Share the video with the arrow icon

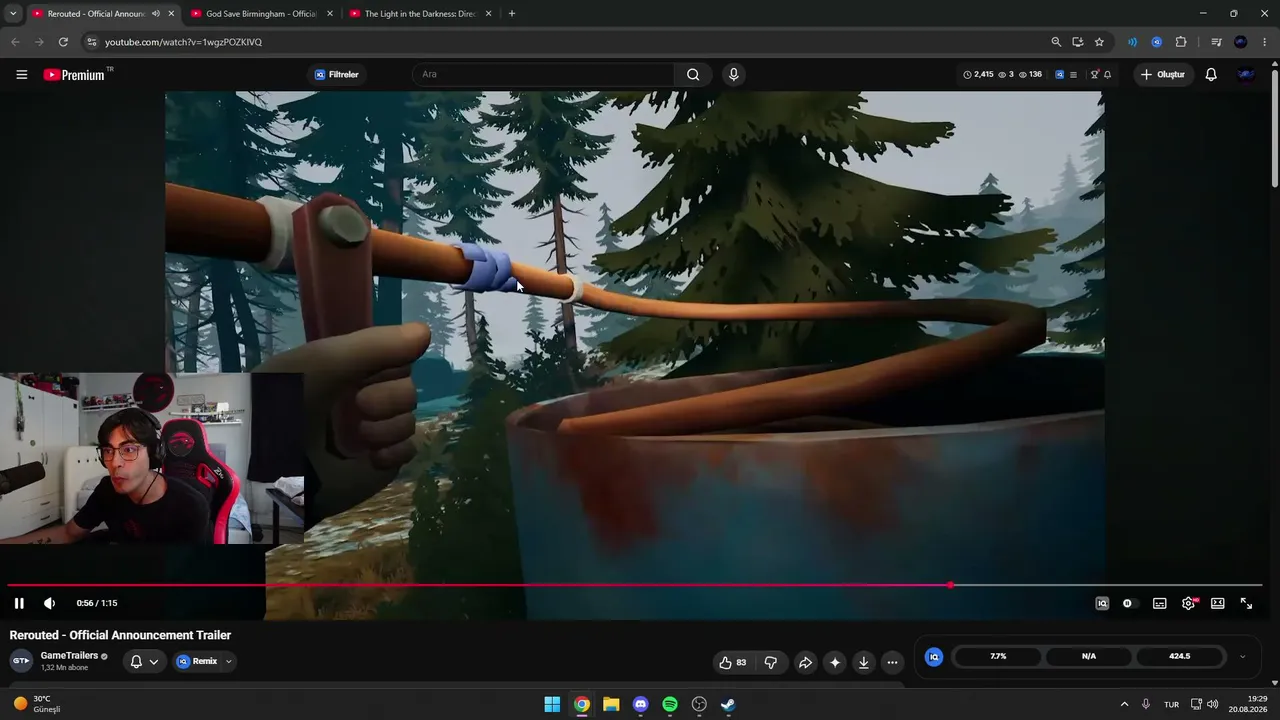[x=805, y=662]
